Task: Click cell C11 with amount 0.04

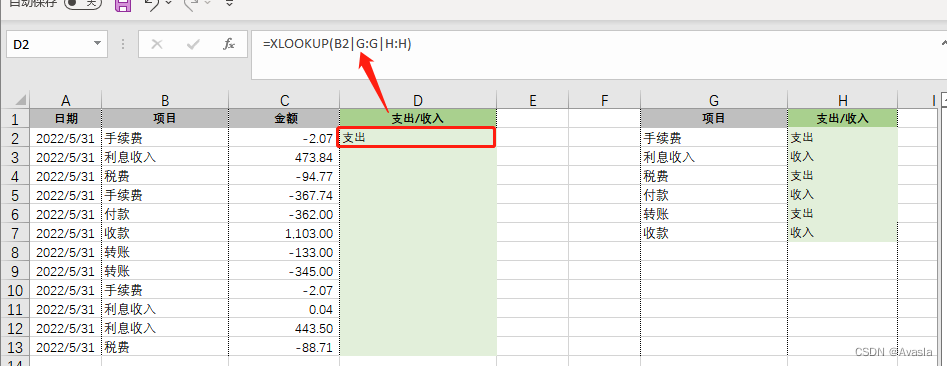Action: (x=284, y=309)
